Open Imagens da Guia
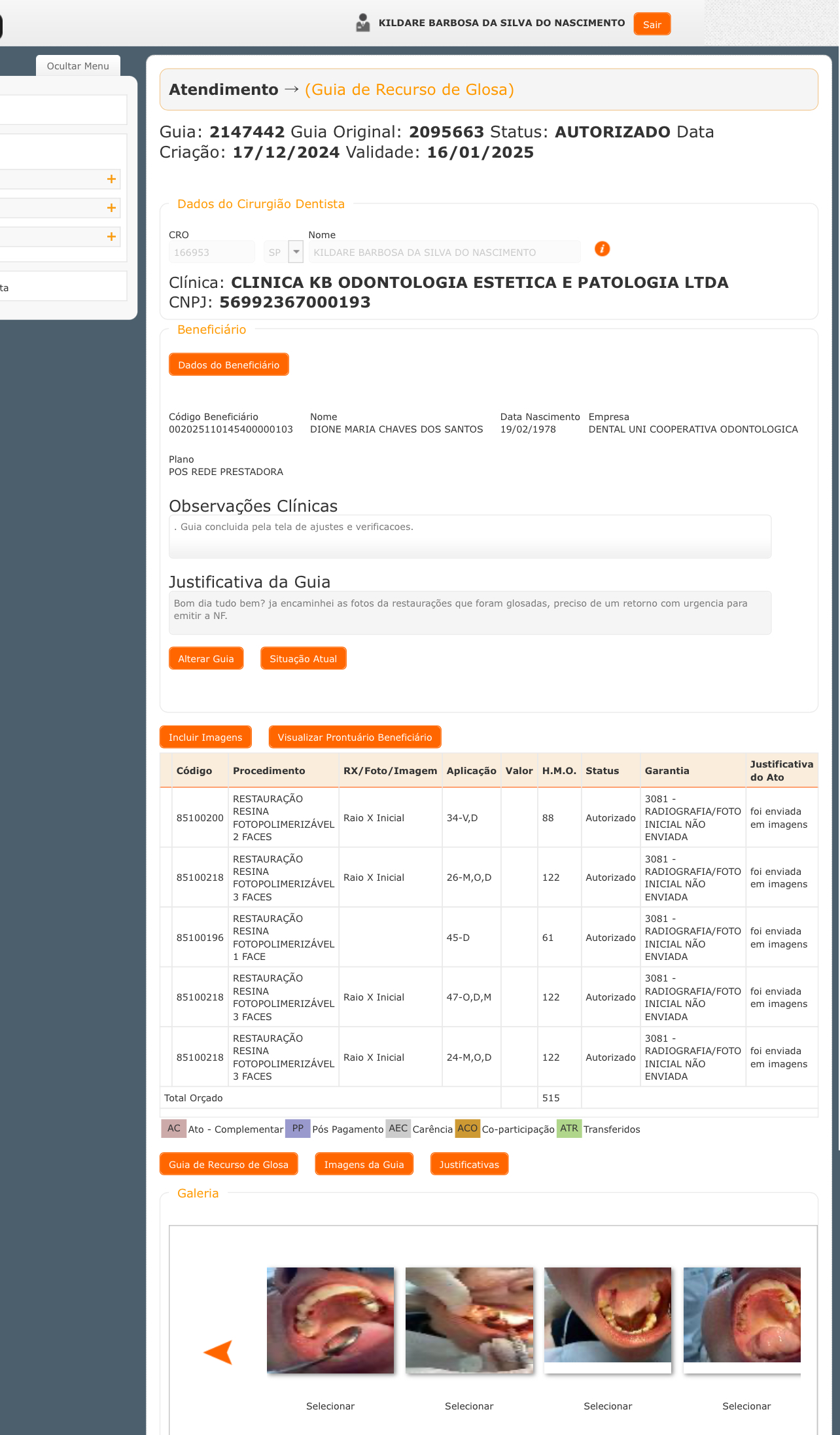This screenshot has height=1435, width=840. tap(364, 1165)
